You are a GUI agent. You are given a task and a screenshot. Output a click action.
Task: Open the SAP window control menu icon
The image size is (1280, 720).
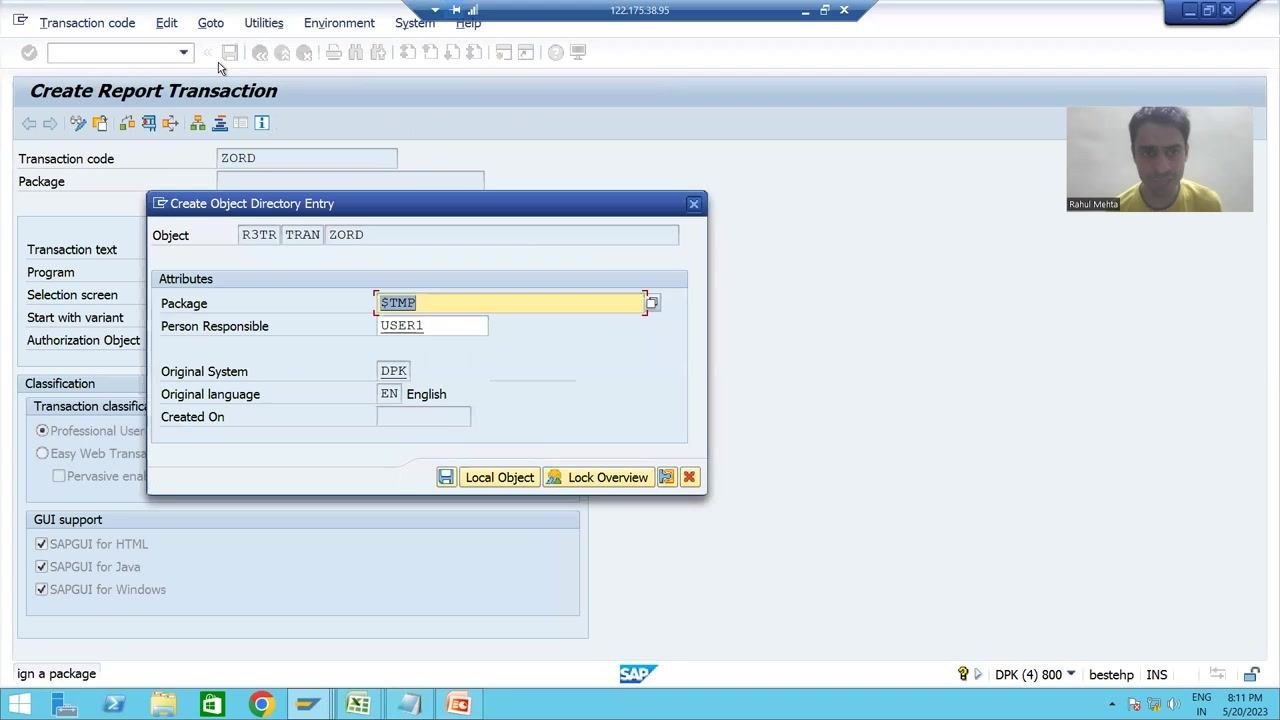20,22
